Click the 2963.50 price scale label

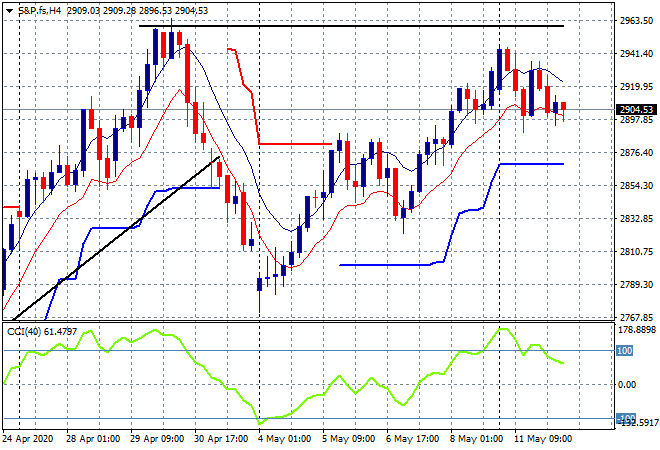click(636, 21)
